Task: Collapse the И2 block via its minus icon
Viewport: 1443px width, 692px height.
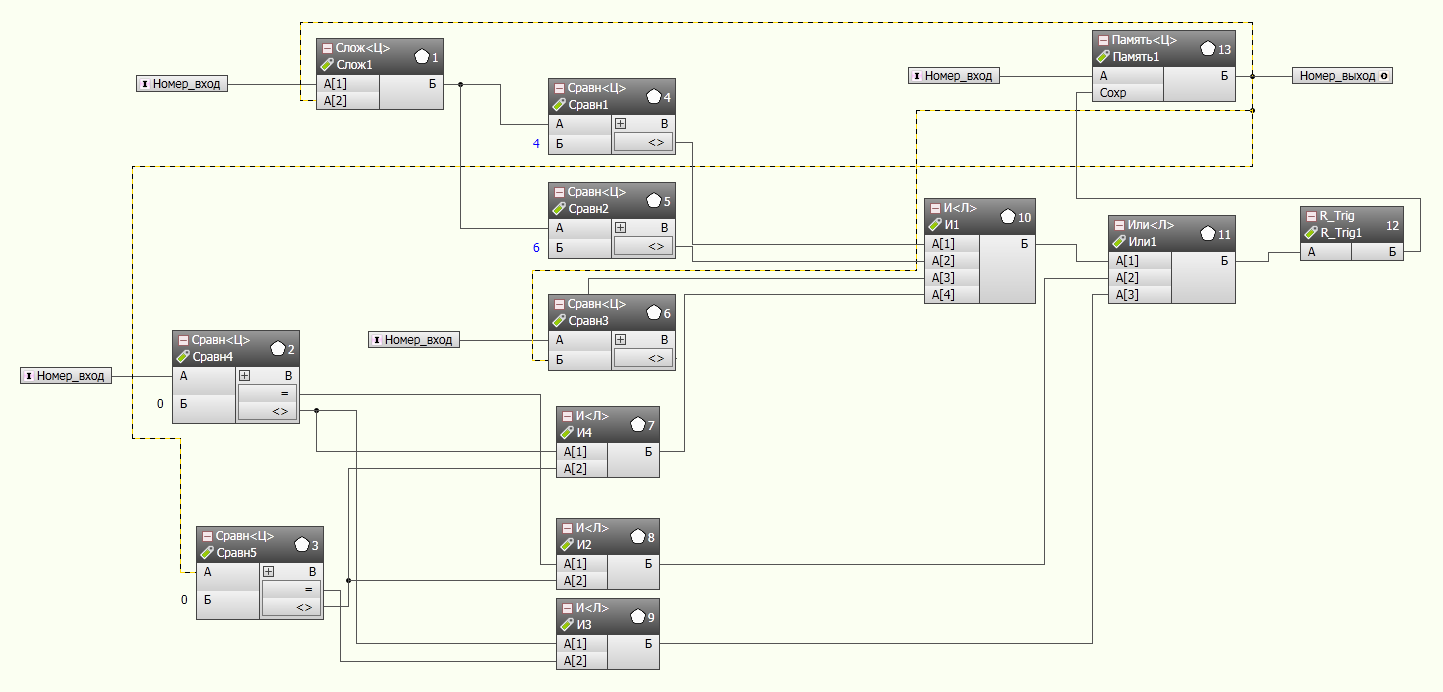Action: [567, 528]
